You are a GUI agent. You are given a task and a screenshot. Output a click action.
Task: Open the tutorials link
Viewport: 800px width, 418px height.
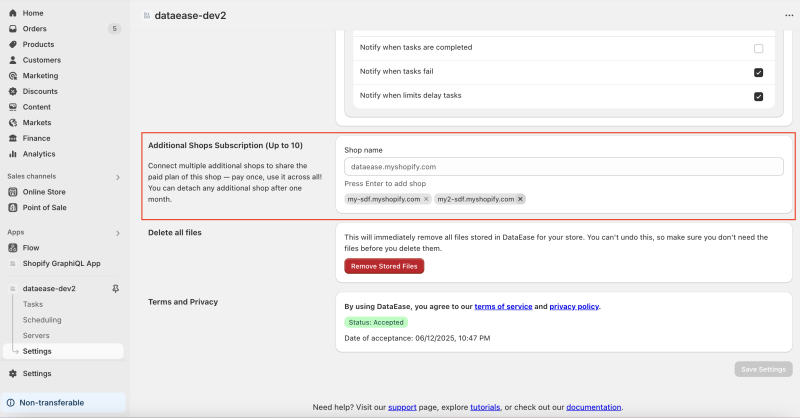(485, 407)
